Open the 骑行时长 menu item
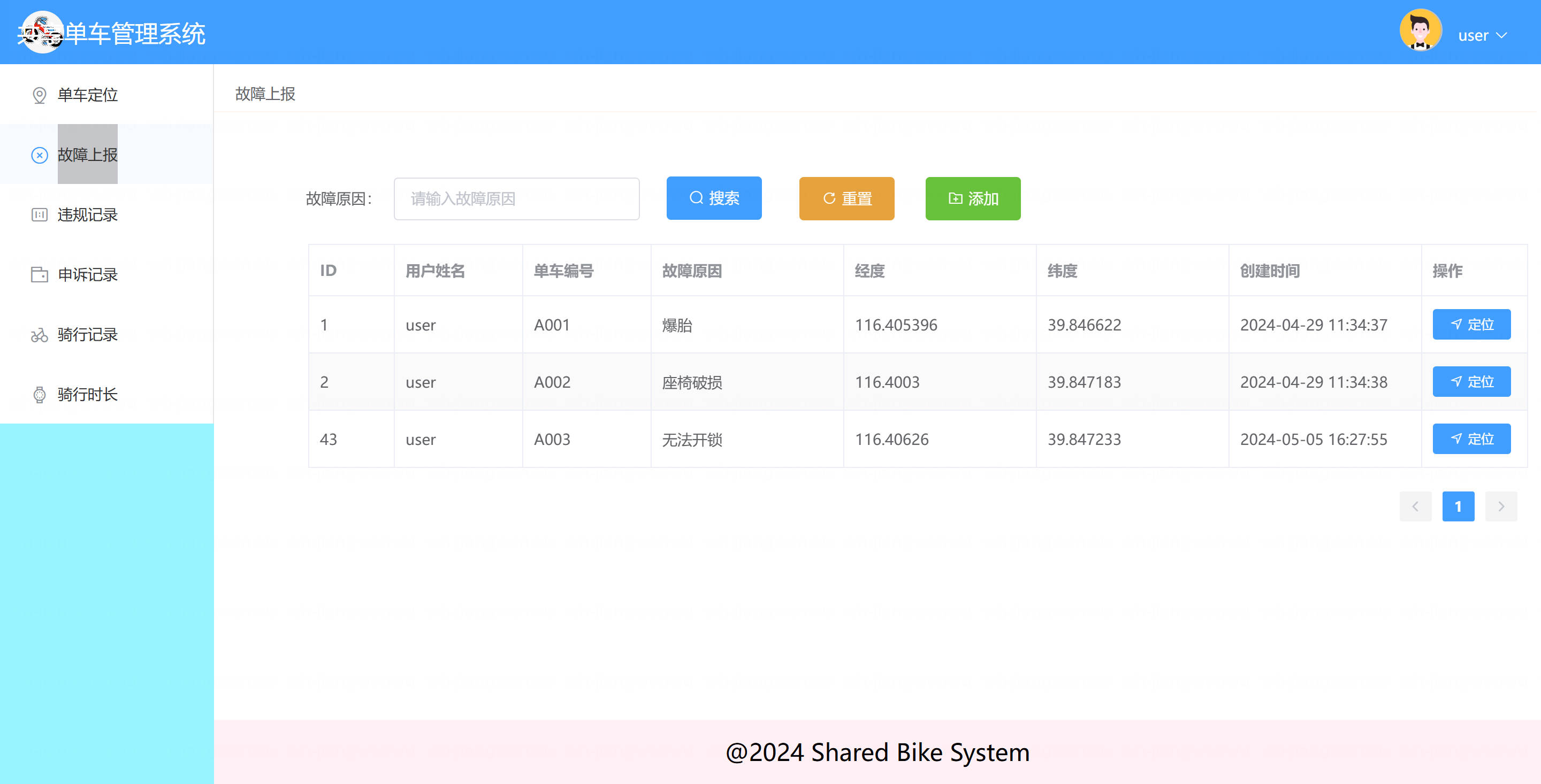The height and width of the screenshot is (784, 1541). coord(87,395)
